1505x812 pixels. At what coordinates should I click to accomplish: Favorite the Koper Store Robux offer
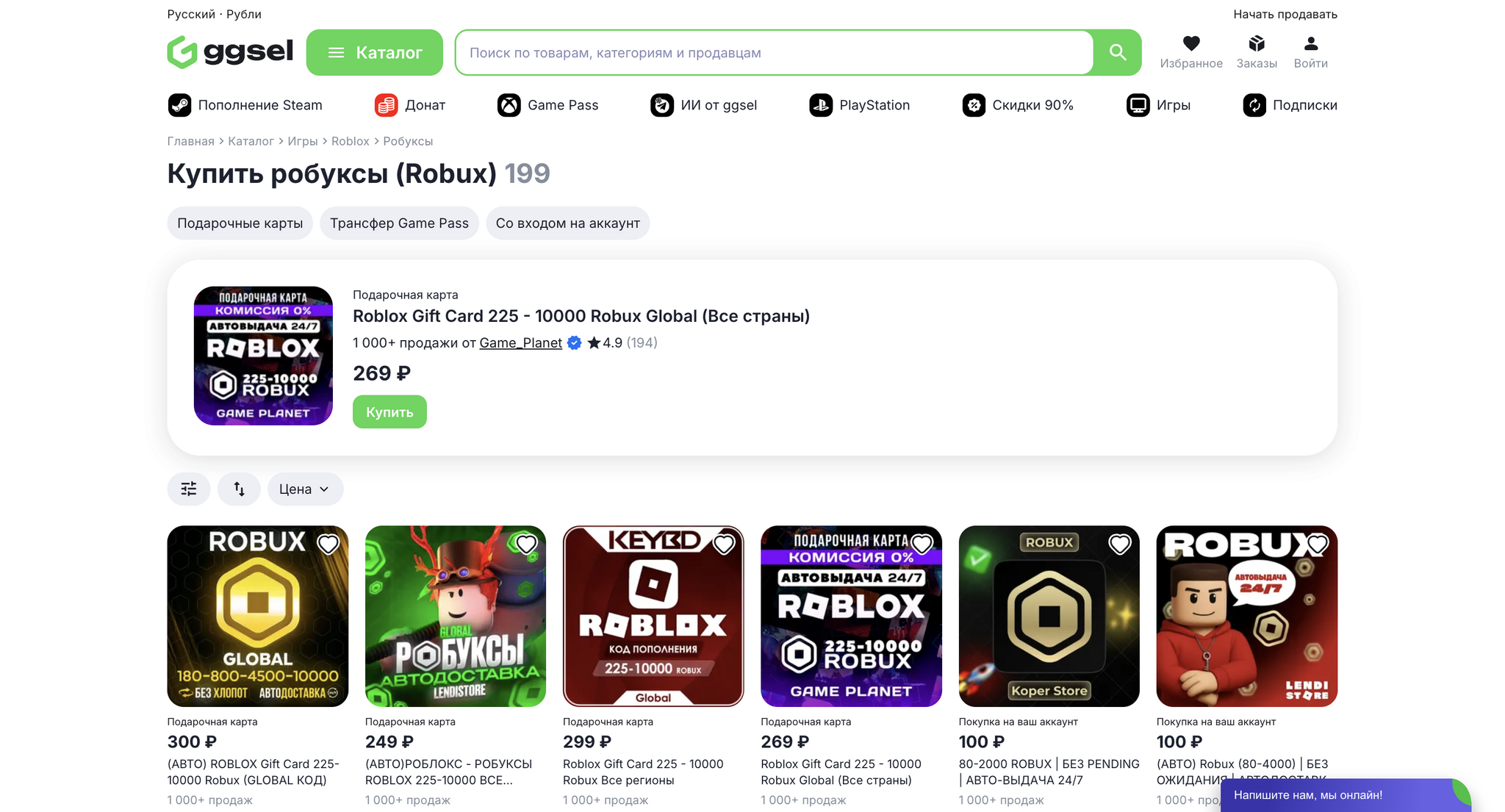tap(1119, 545)
